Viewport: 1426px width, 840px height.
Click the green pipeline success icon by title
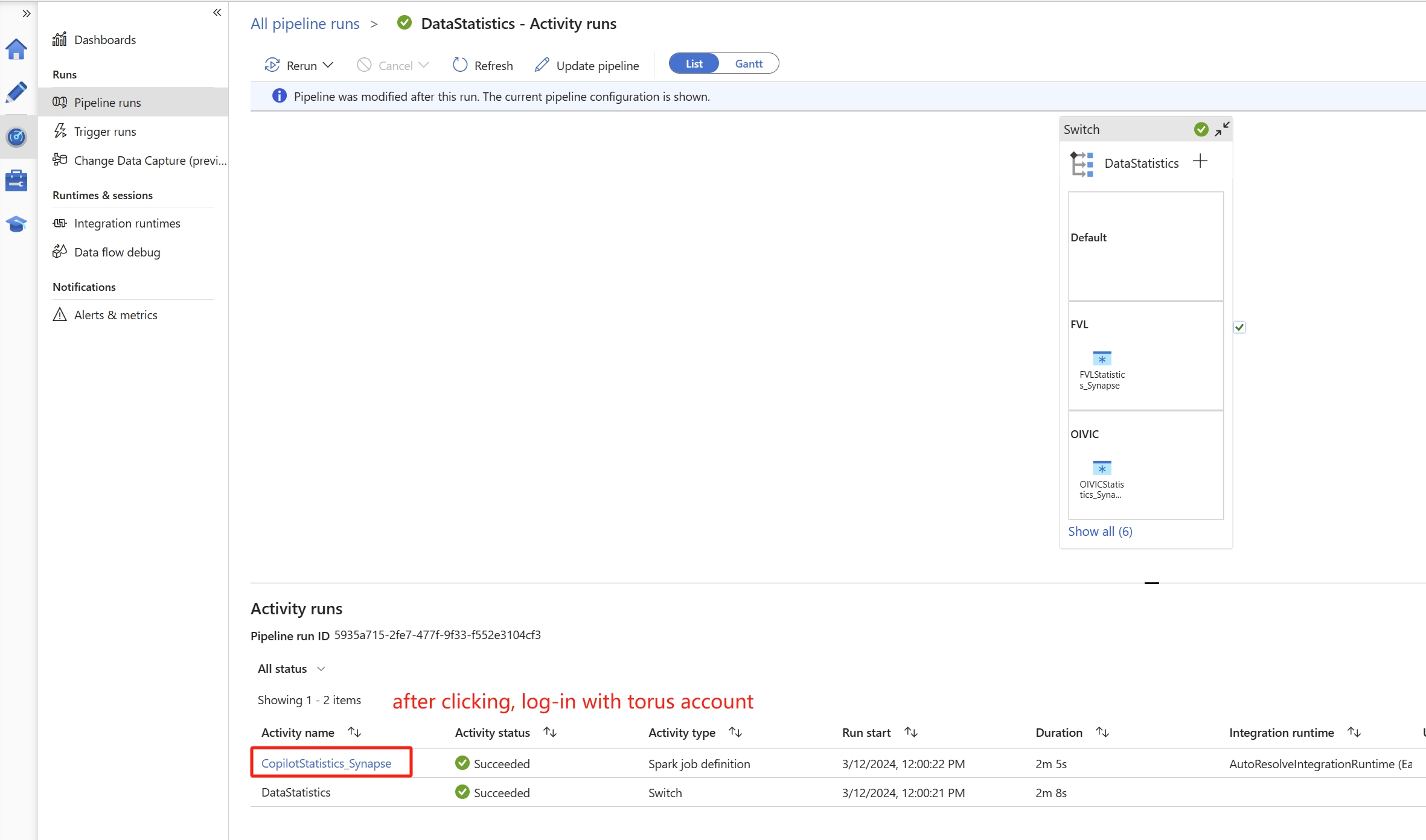[404, 23]
